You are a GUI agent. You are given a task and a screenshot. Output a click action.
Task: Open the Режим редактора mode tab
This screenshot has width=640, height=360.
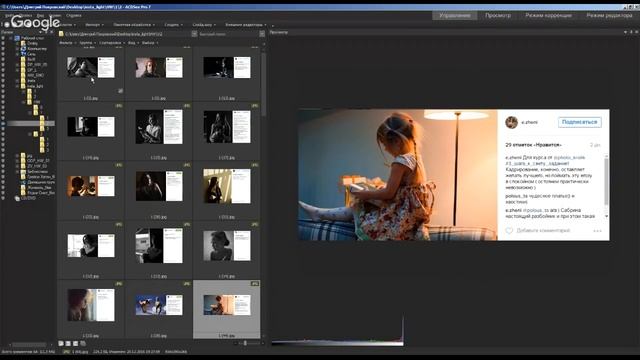[x=609, y=16]
